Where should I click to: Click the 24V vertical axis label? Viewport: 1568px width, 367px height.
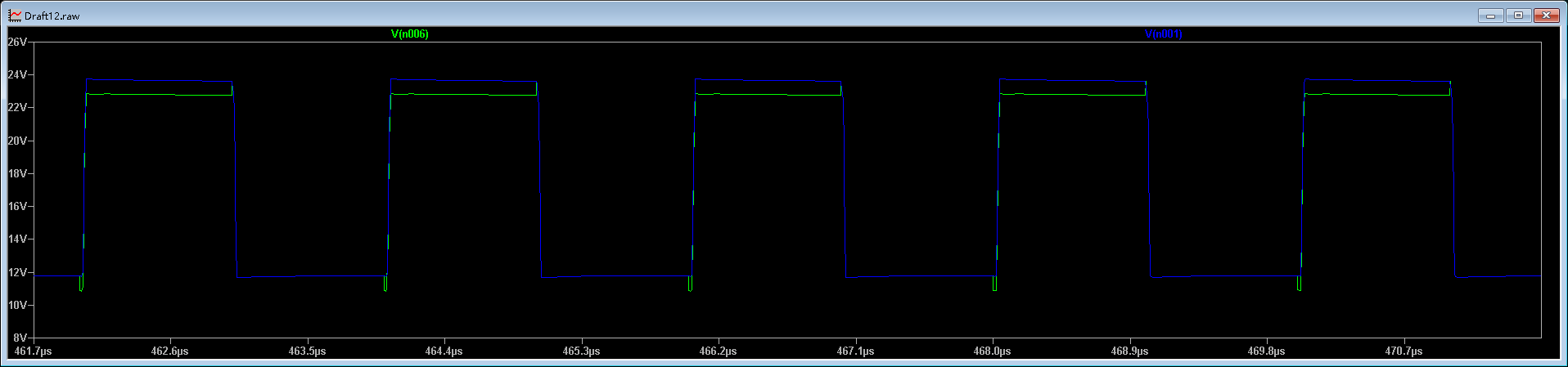point(17,74)
